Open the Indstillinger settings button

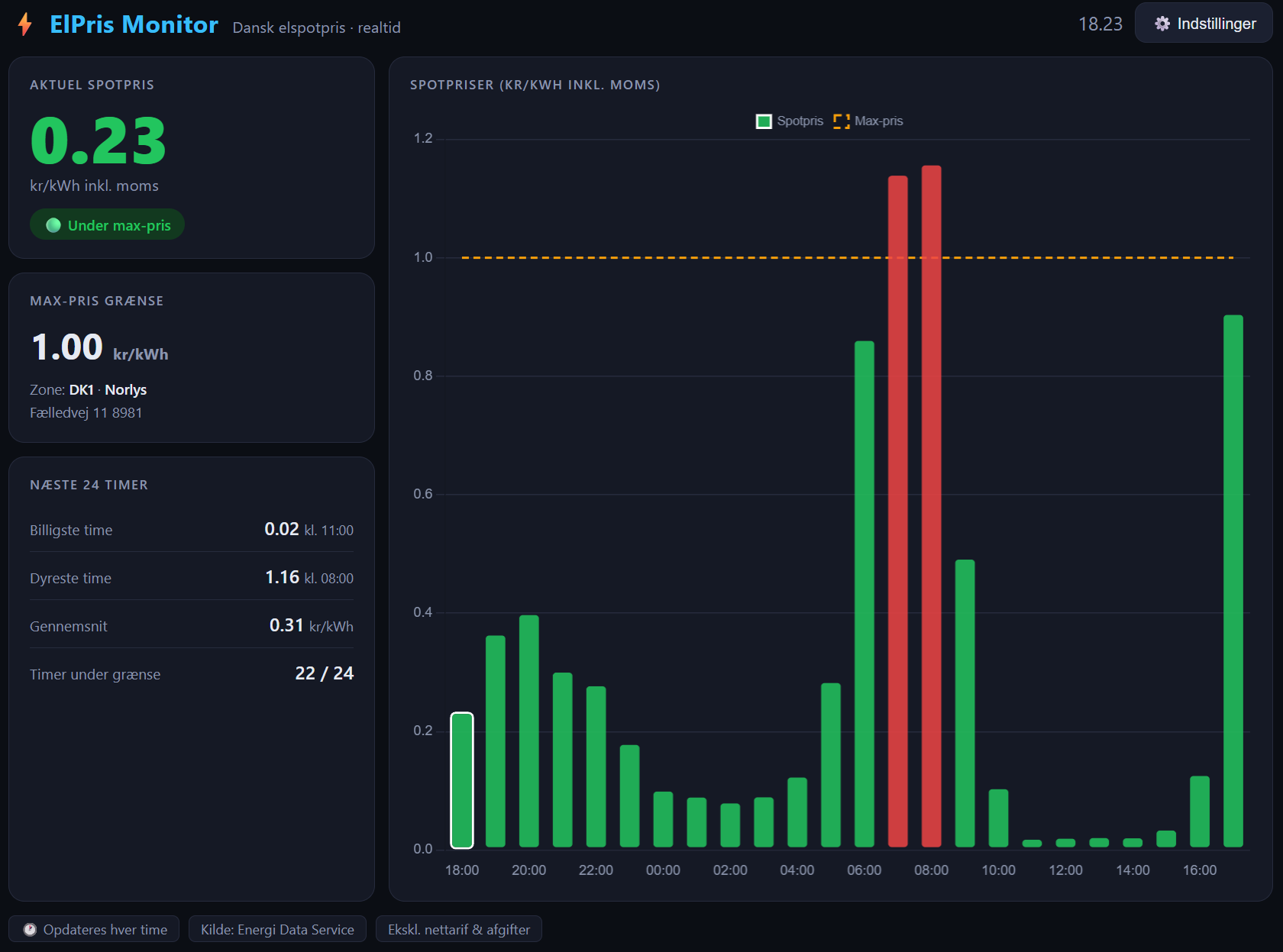click(1204, 24)
